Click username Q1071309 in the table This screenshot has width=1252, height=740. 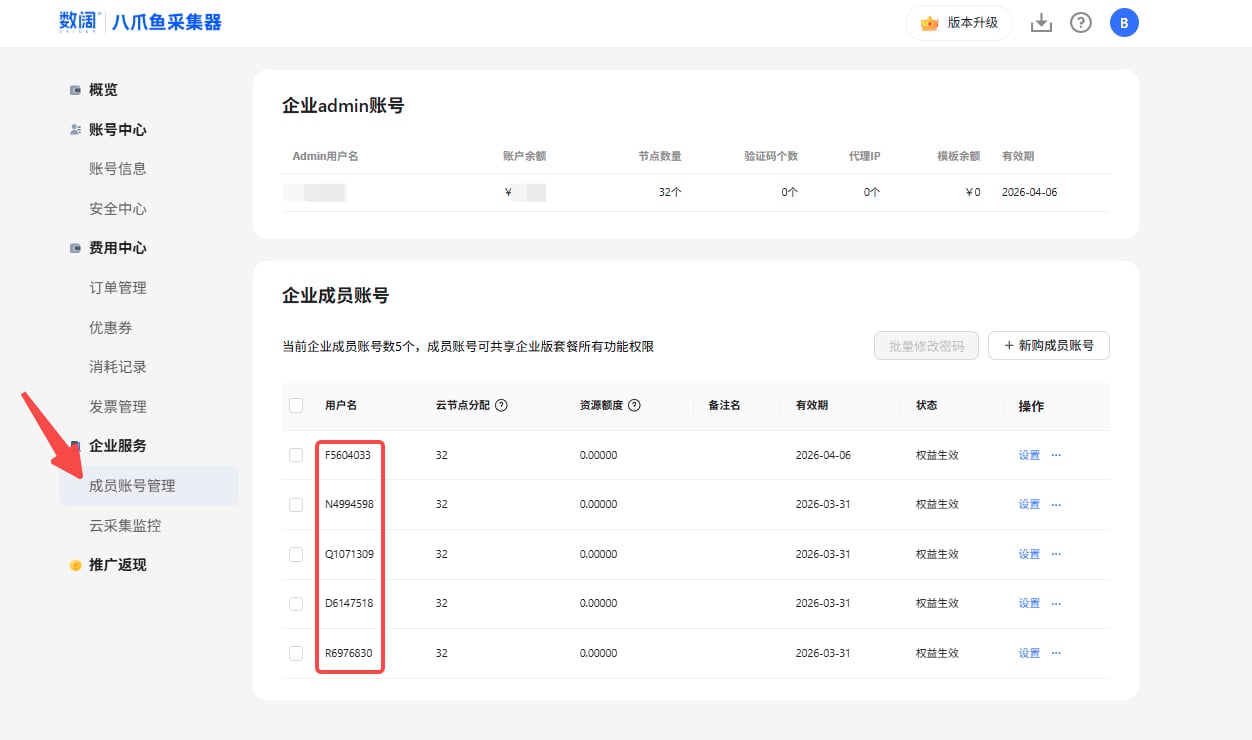(349, 554)
